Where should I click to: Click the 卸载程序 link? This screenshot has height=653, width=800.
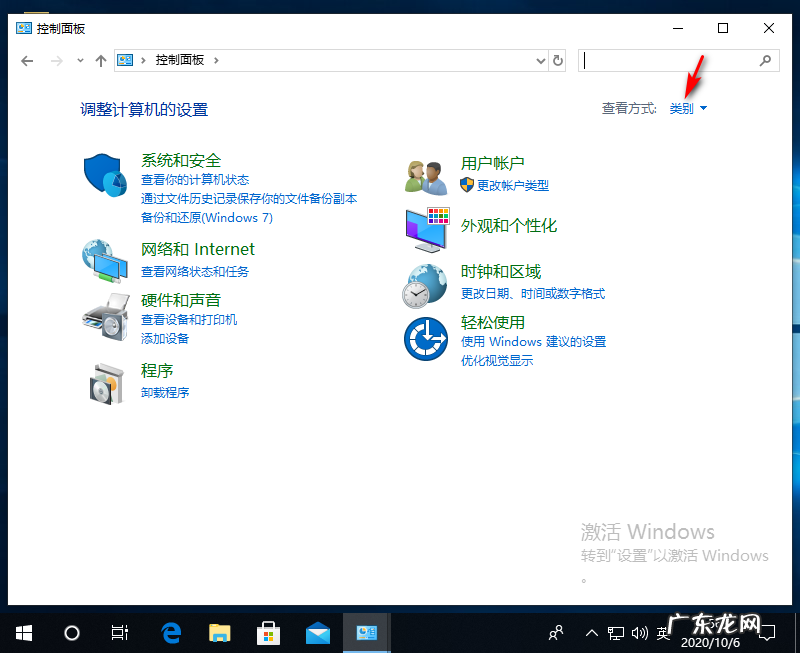164,391
